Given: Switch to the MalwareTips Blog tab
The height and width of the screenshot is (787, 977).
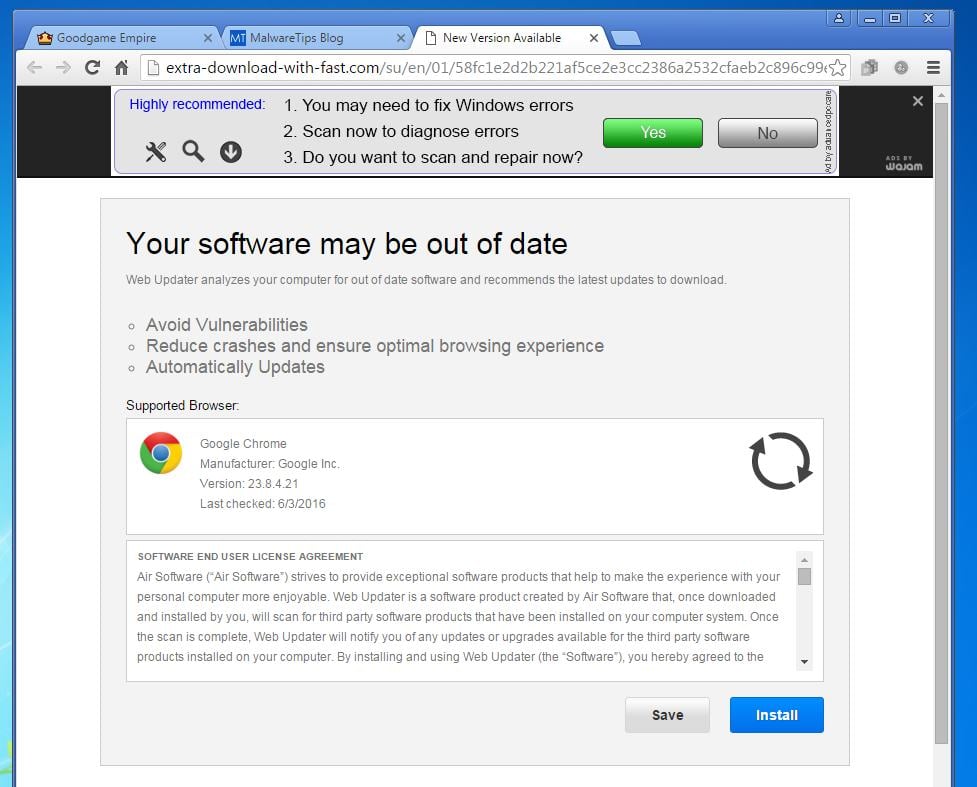Looking at the screenshot, I should tap(310, 38).
